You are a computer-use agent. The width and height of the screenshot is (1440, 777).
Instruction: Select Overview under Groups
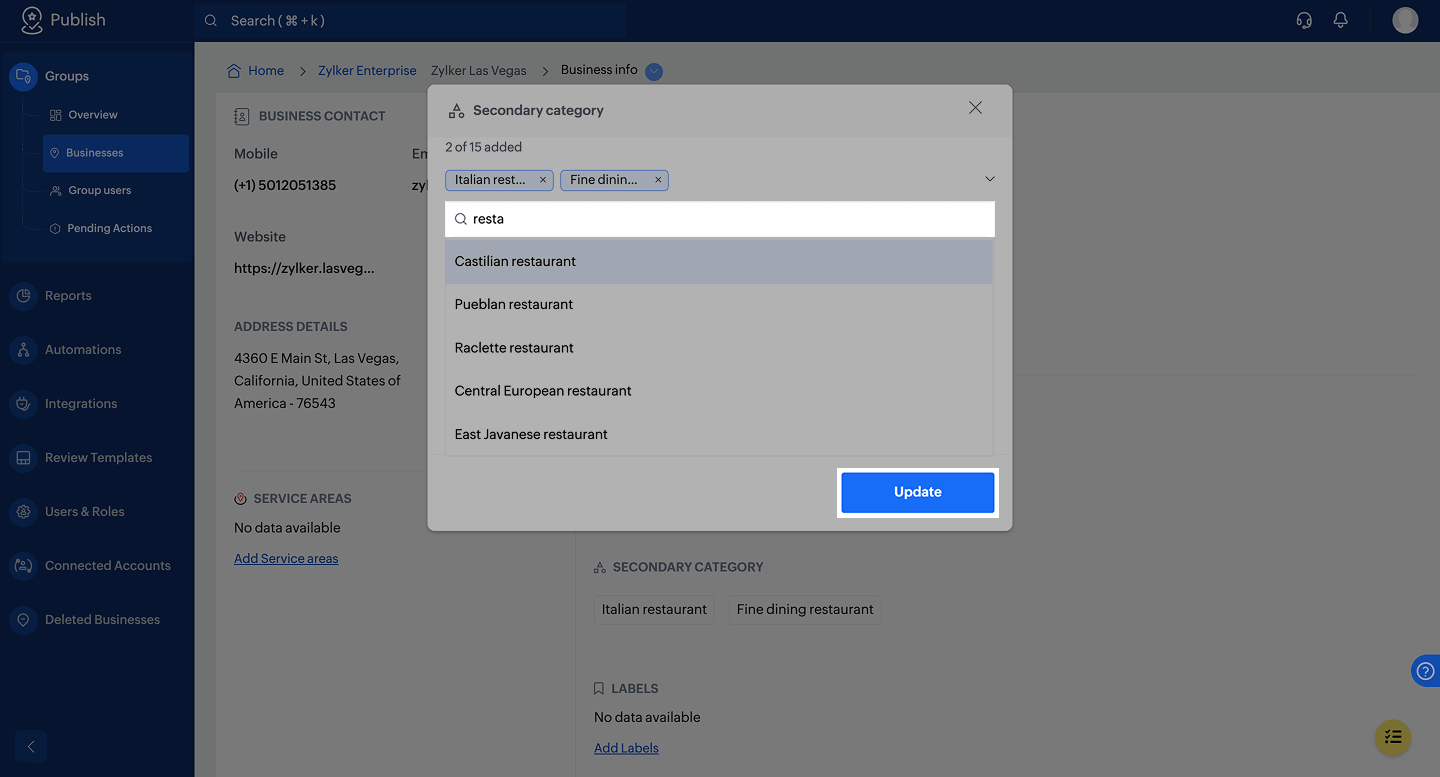click(x=93, y=115)
